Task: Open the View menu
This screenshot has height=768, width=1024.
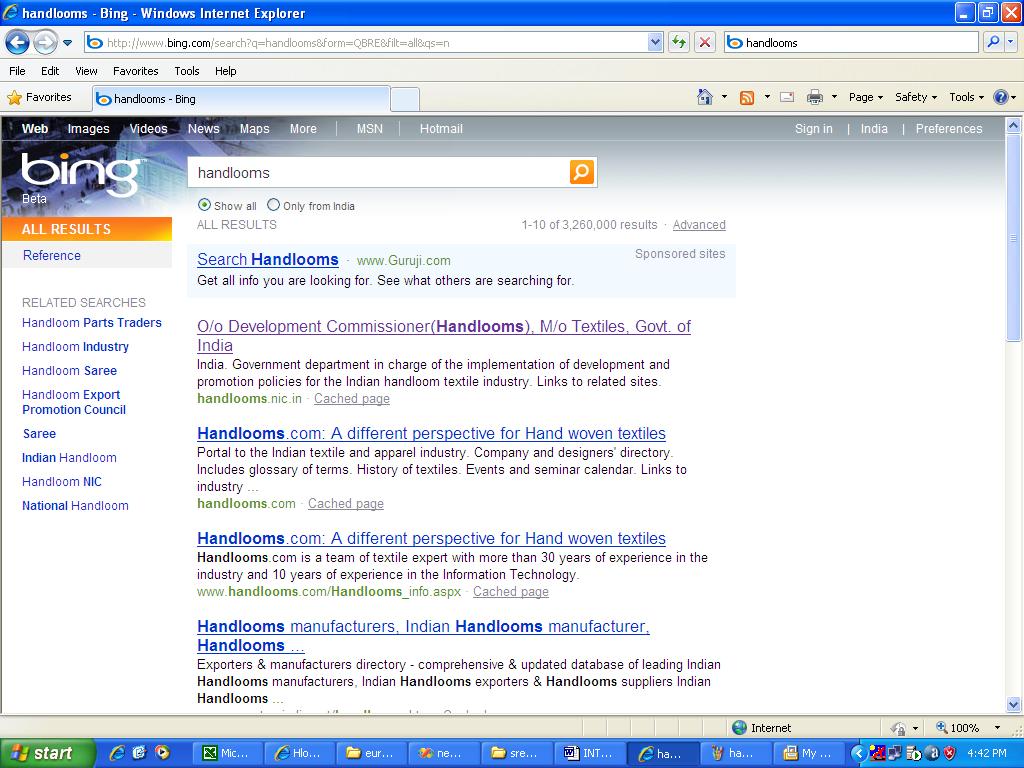Action: [x=86, y=71]
